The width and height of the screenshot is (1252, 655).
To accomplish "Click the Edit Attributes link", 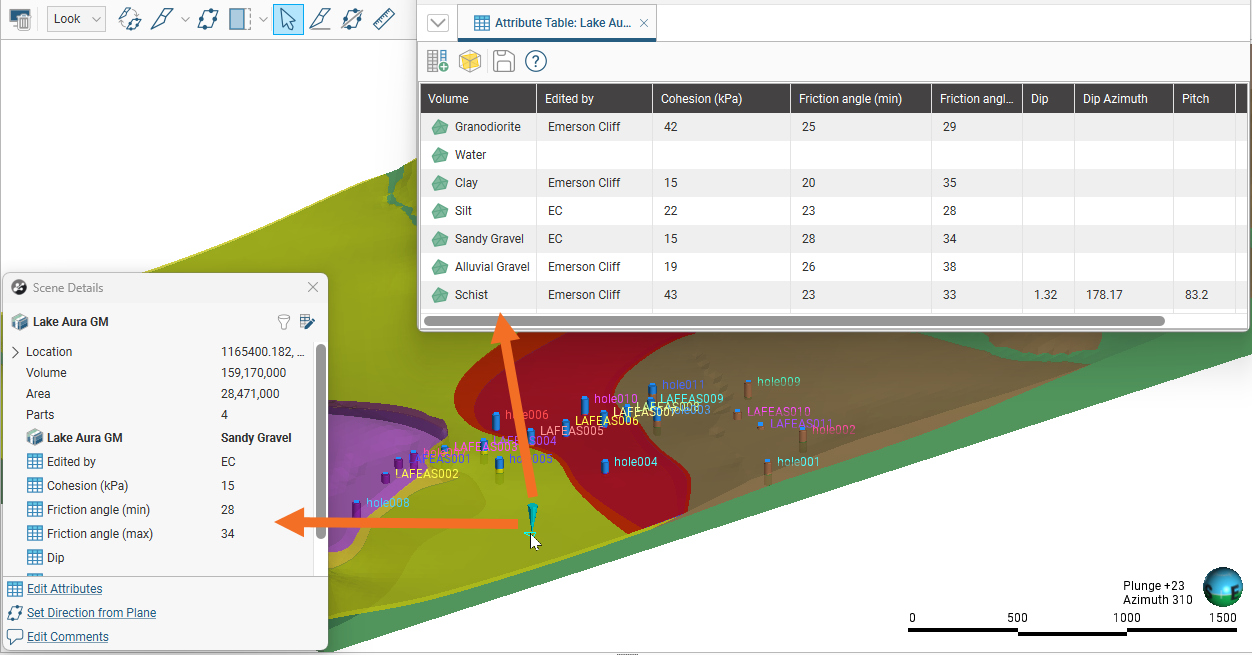I will 64,589.
